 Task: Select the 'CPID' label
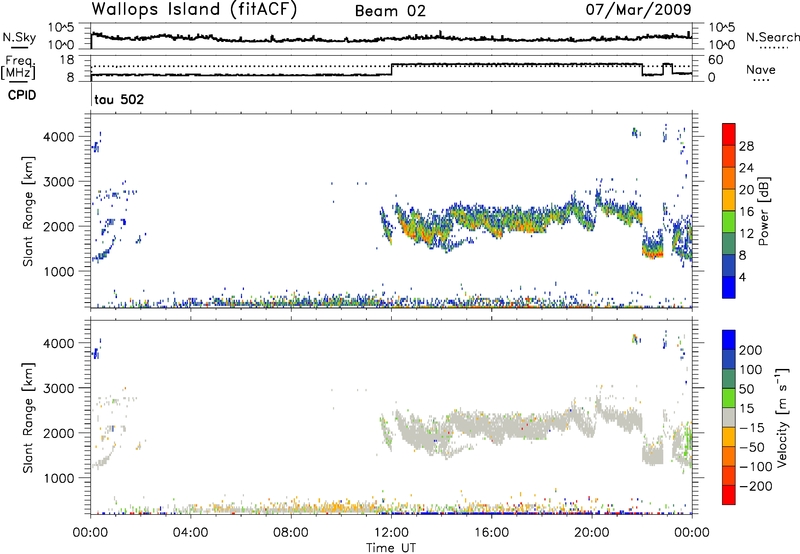pyautogui.click(x=22, y=95)
